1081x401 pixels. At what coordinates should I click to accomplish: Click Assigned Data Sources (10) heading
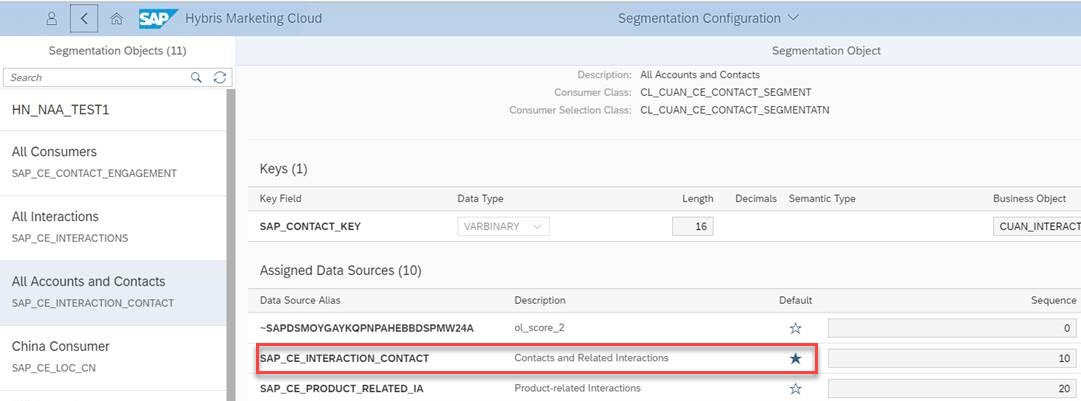pos(341,271)
